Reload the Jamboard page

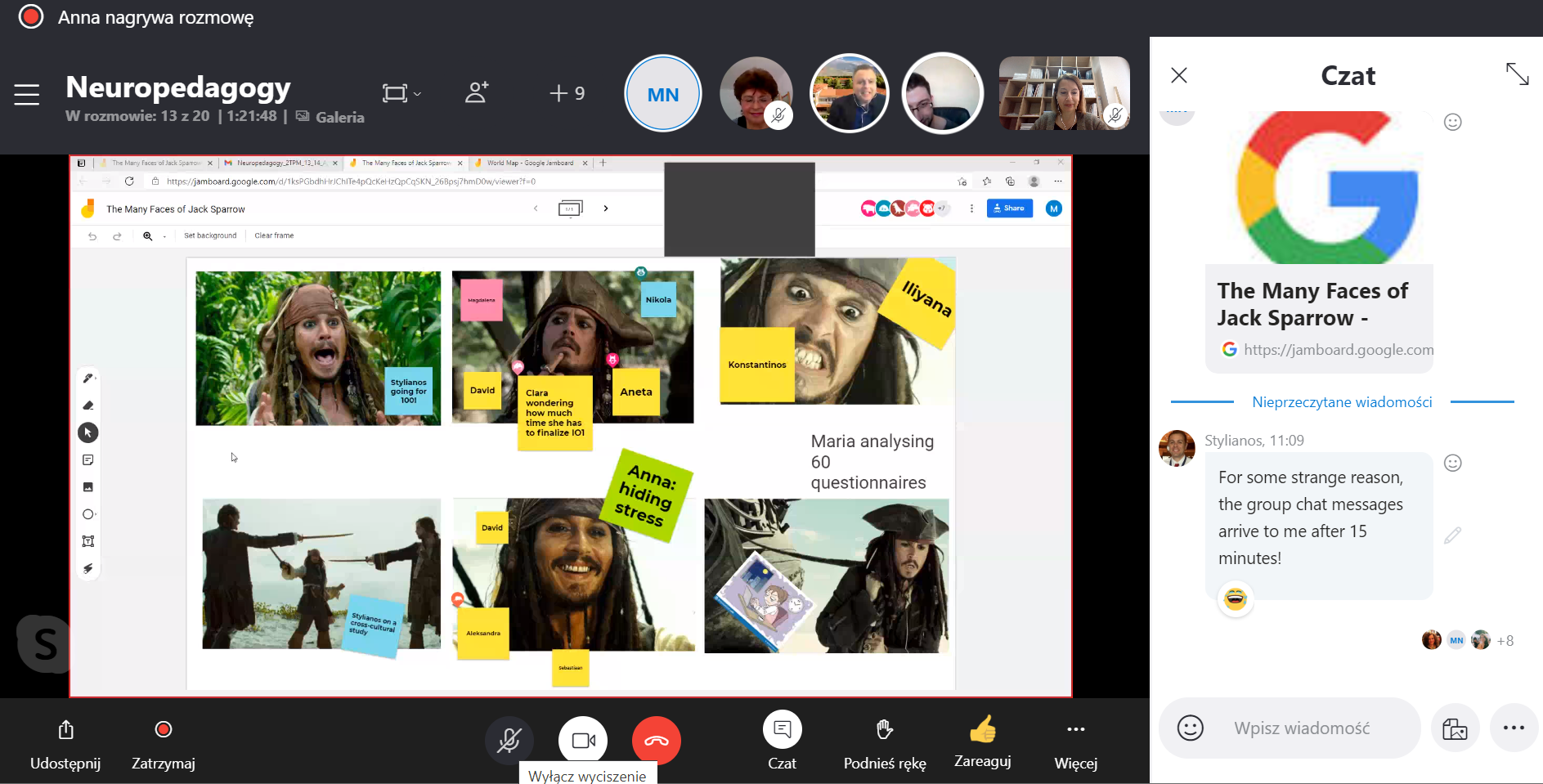point(129,181)
